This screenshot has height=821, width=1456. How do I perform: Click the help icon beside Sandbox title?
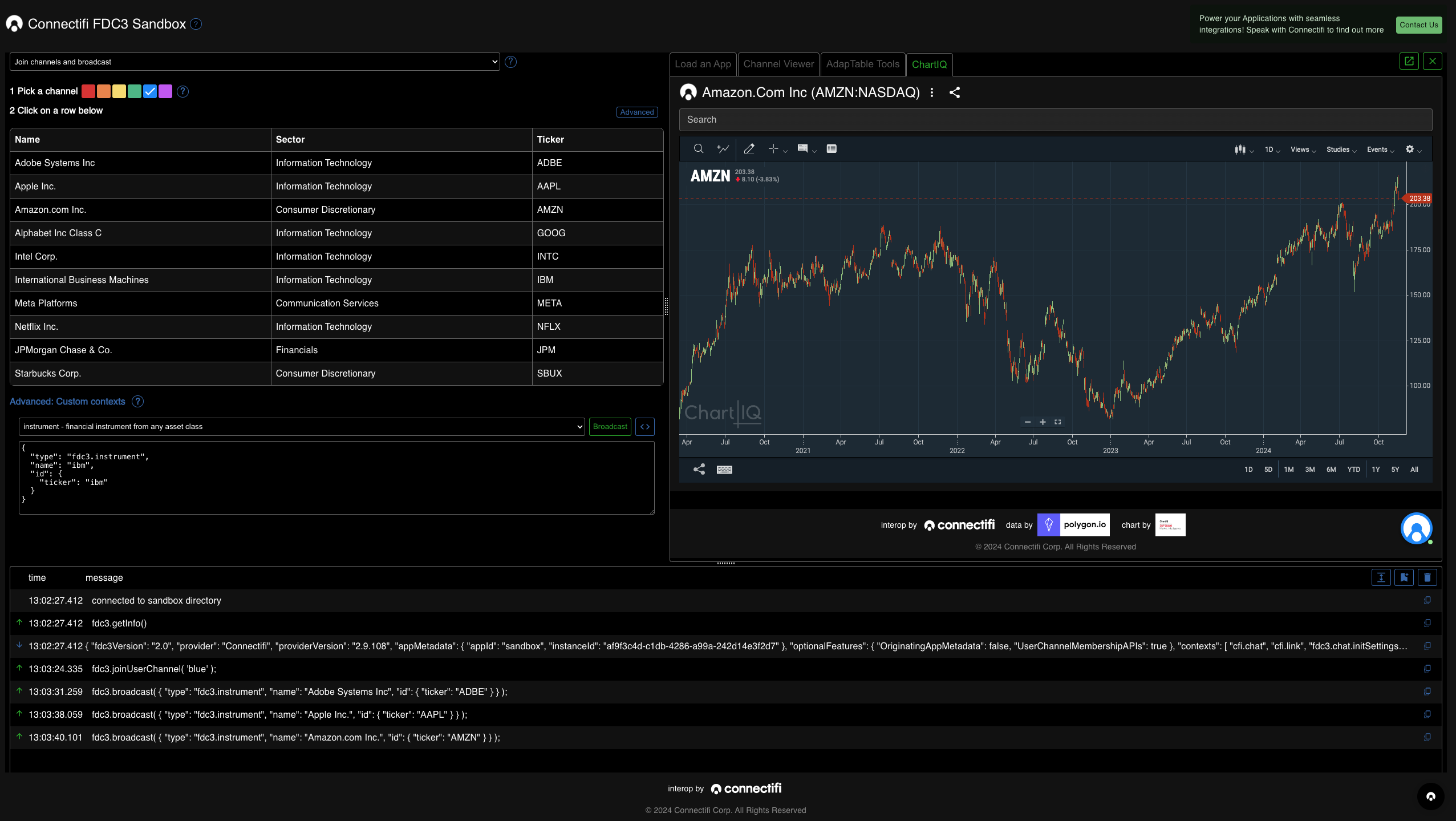[x=196, y=24]
